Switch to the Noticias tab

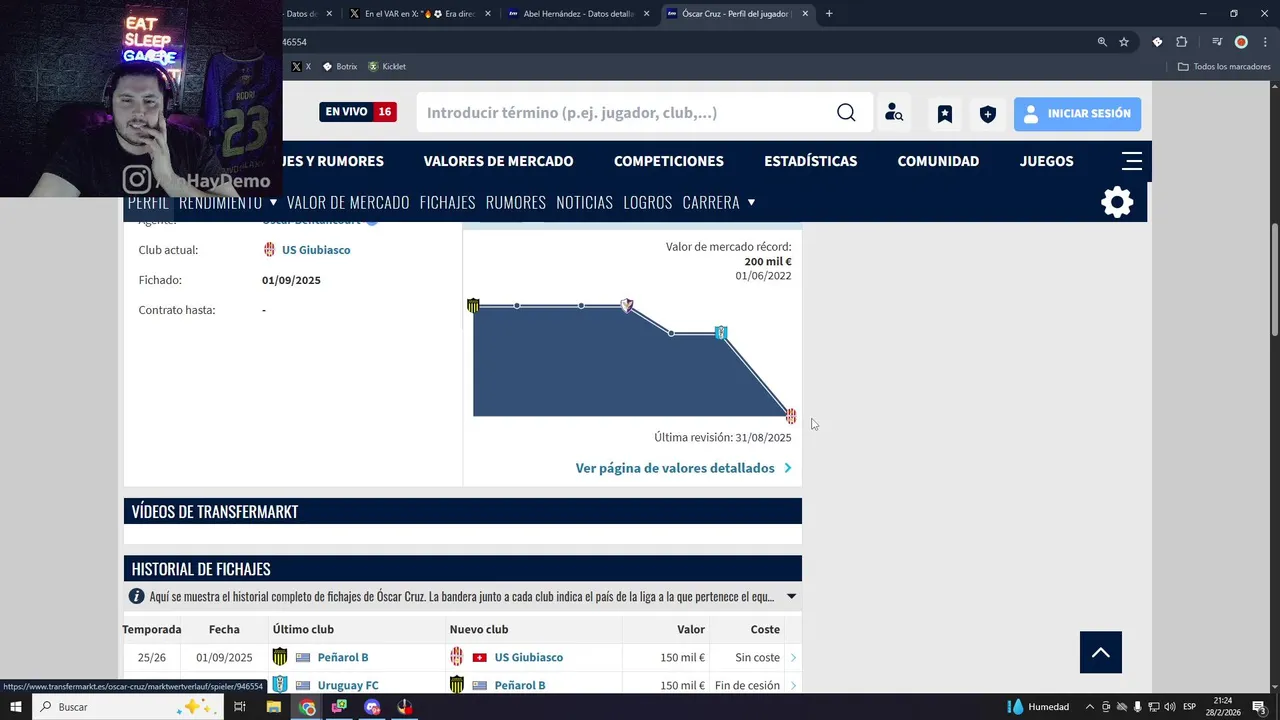coord(584,202)
